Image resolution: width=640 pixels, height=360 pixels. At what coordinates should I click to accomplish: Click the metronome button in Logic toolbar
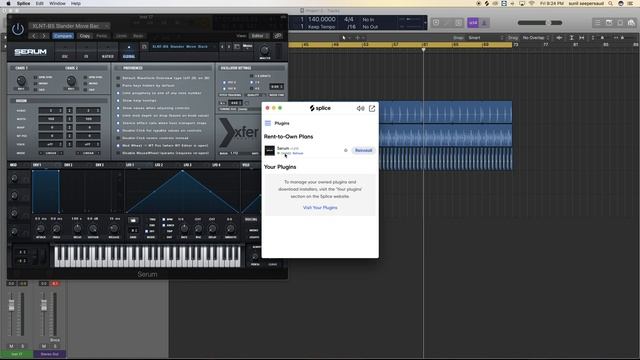click(x=484, y=23)
